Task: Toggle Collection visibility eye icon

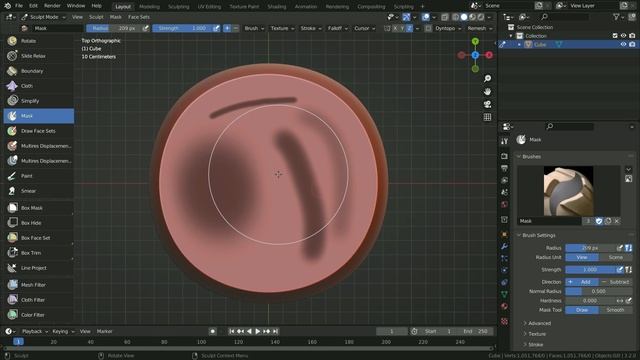Action: tap(623, 36)
